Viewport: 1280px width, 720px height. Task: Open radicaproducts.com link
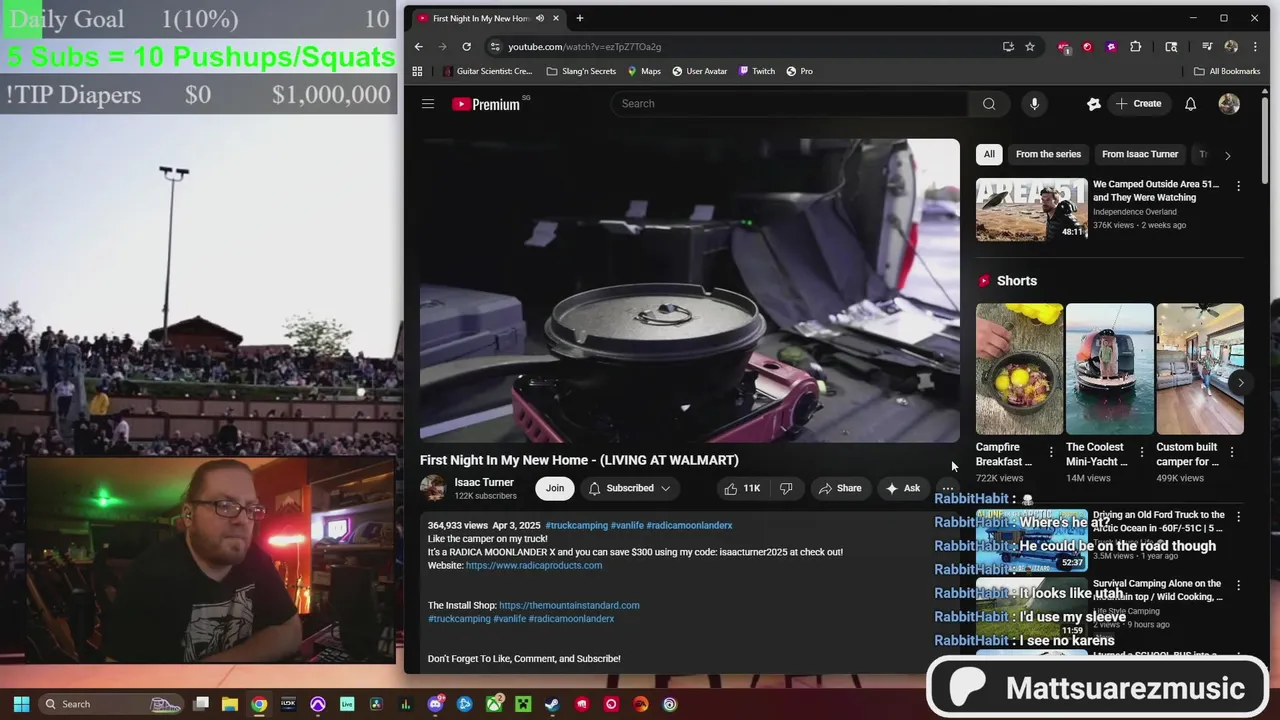534,565
